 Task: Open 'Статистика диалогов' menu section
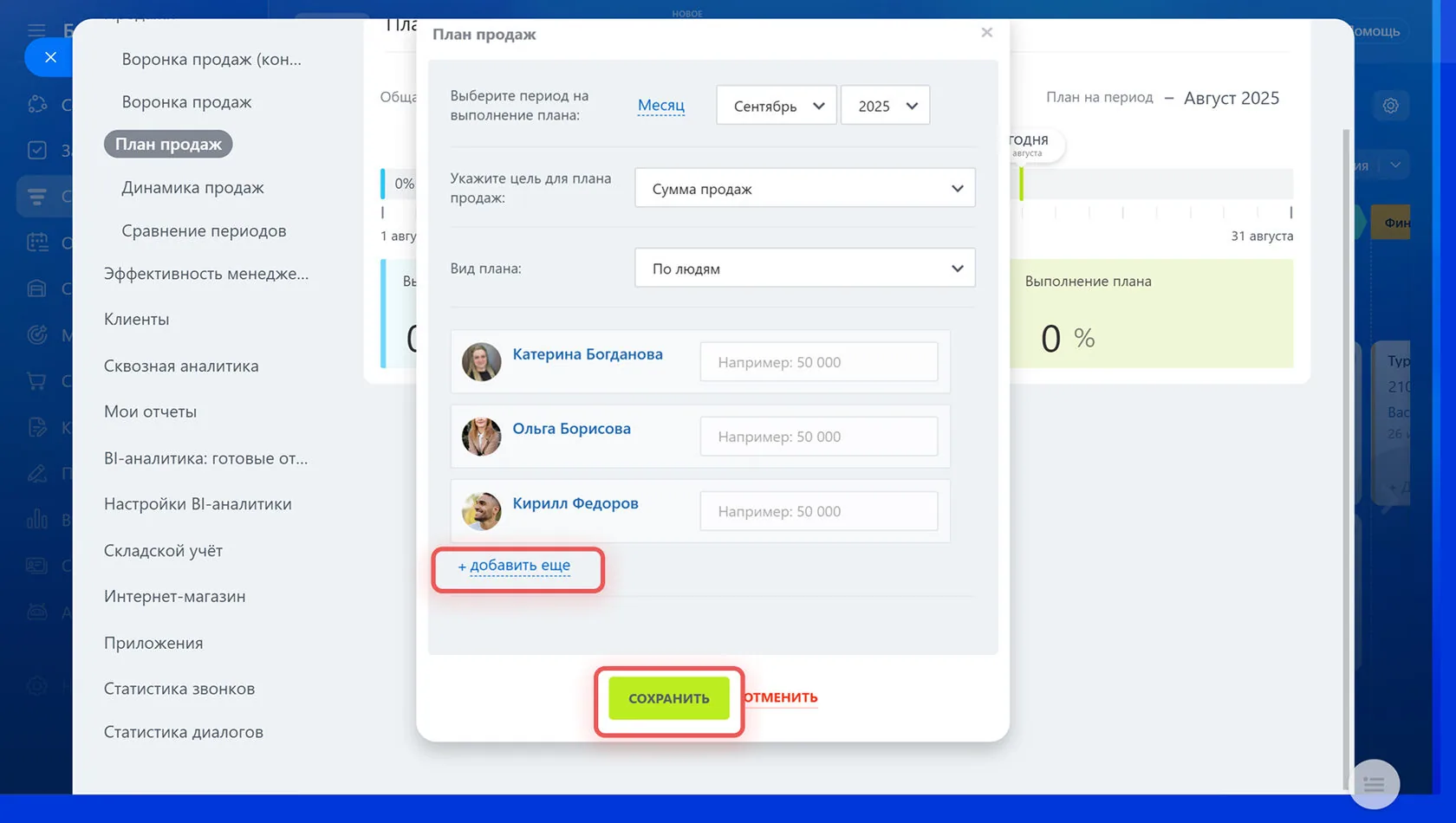(x=184, y=733)
